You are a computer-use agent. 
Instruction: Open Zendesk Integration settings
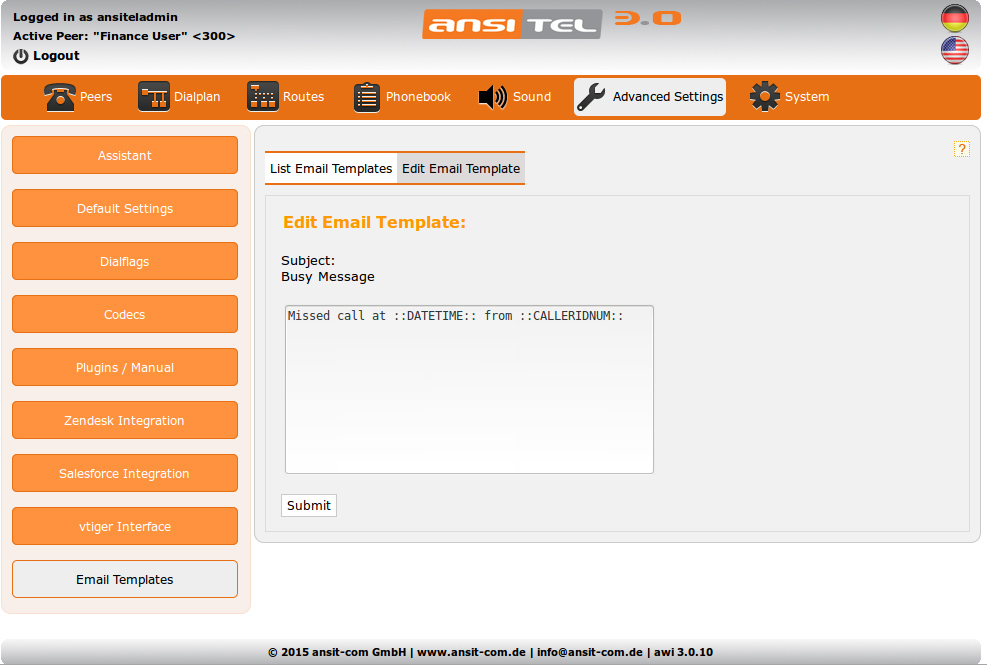[x=125, y=421]
